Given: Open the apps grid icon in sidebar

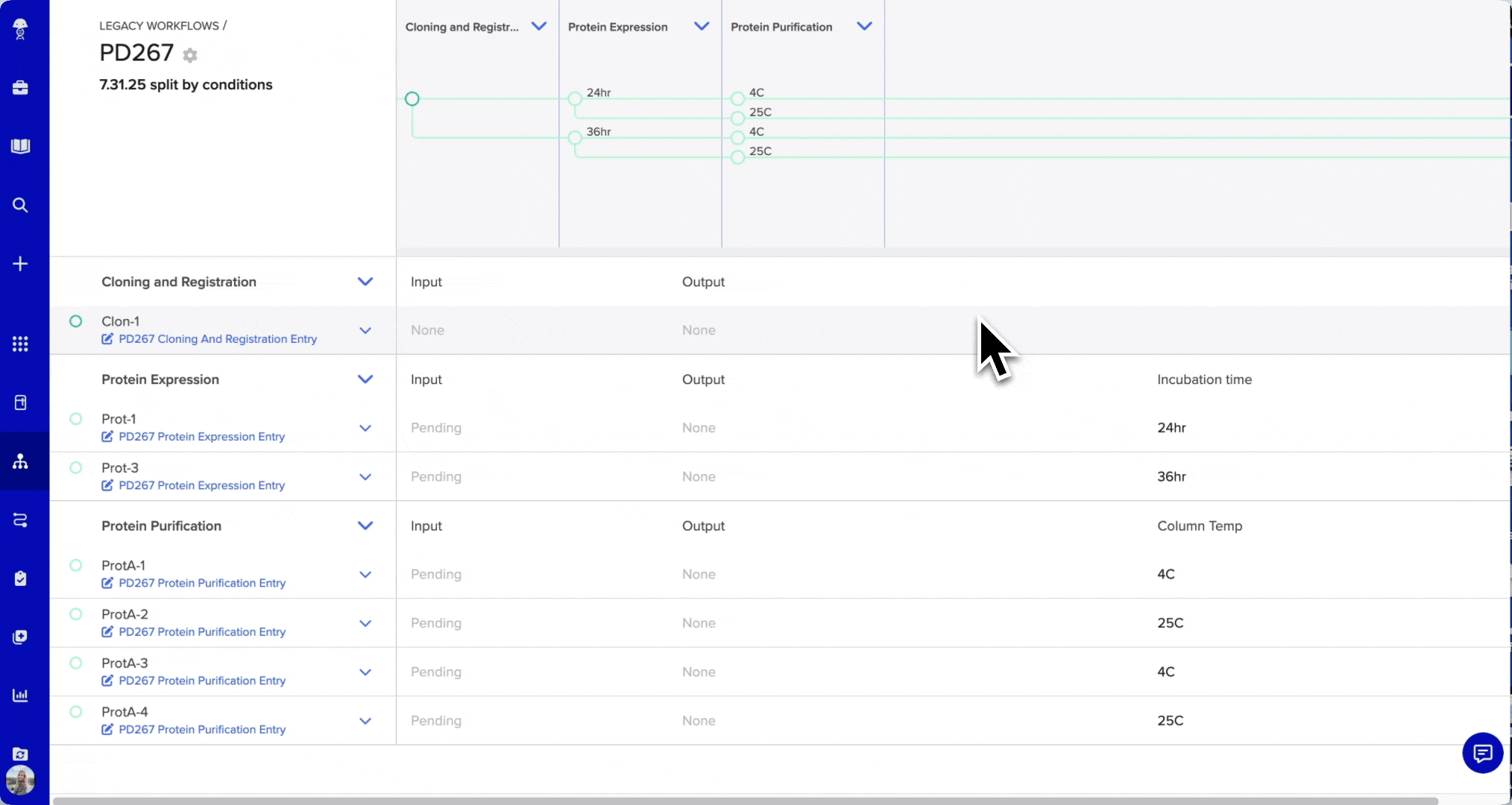Looking at the screenshot, I should click(20, 344).
